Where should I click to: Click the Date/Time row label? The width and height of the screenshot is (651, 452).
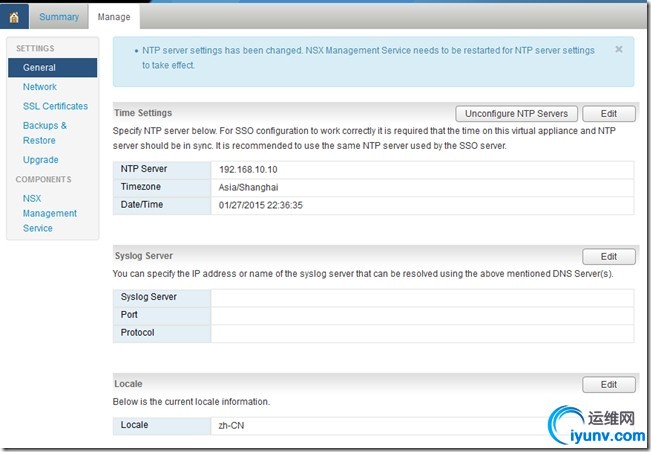(x=142, y=205)
